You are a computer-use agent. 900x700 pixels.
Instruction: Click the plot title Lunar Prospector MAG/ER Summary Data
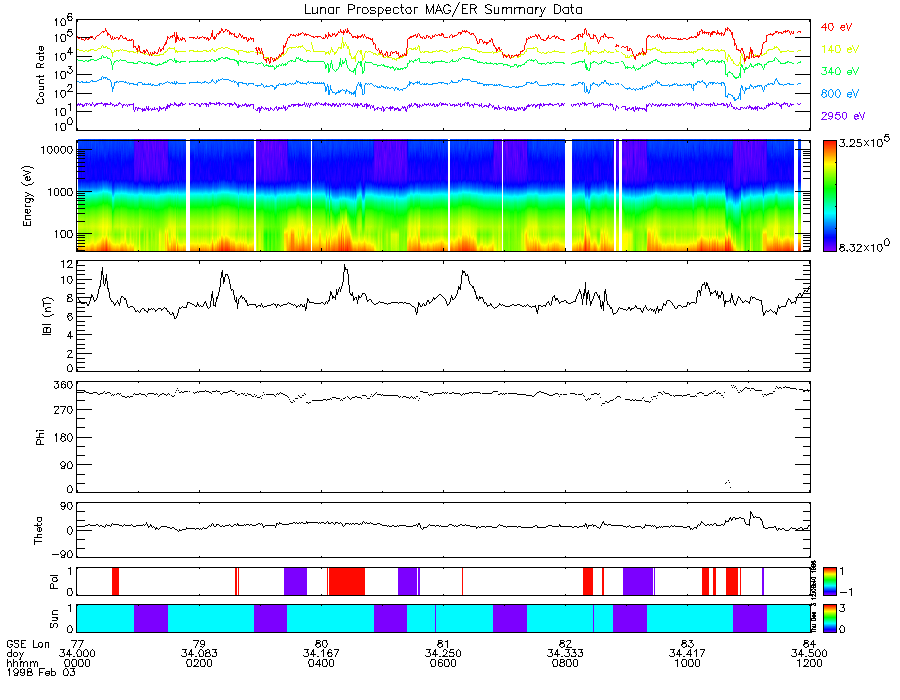pos(443,10)
